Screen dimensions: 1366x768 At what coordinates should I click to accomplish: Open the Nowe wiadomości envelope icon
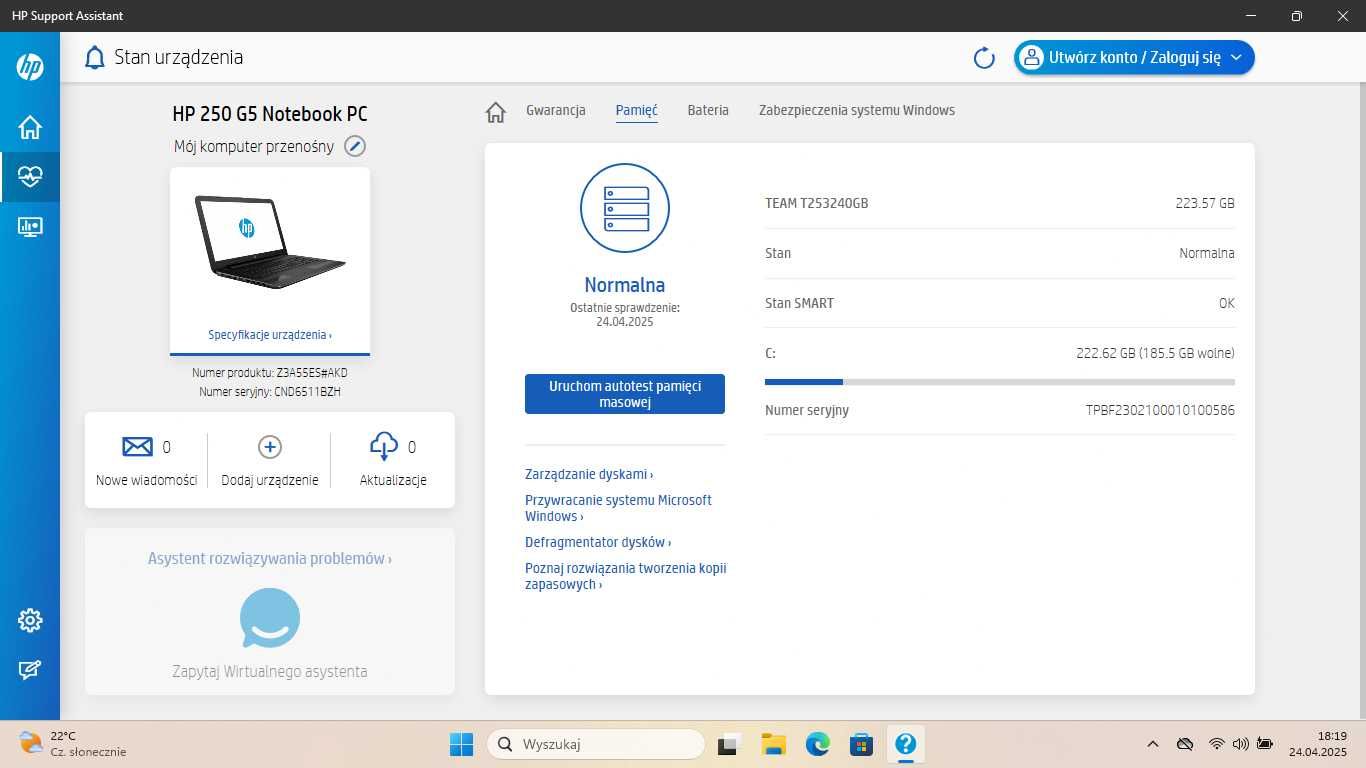pyautogui.click(x=137, y=447)
